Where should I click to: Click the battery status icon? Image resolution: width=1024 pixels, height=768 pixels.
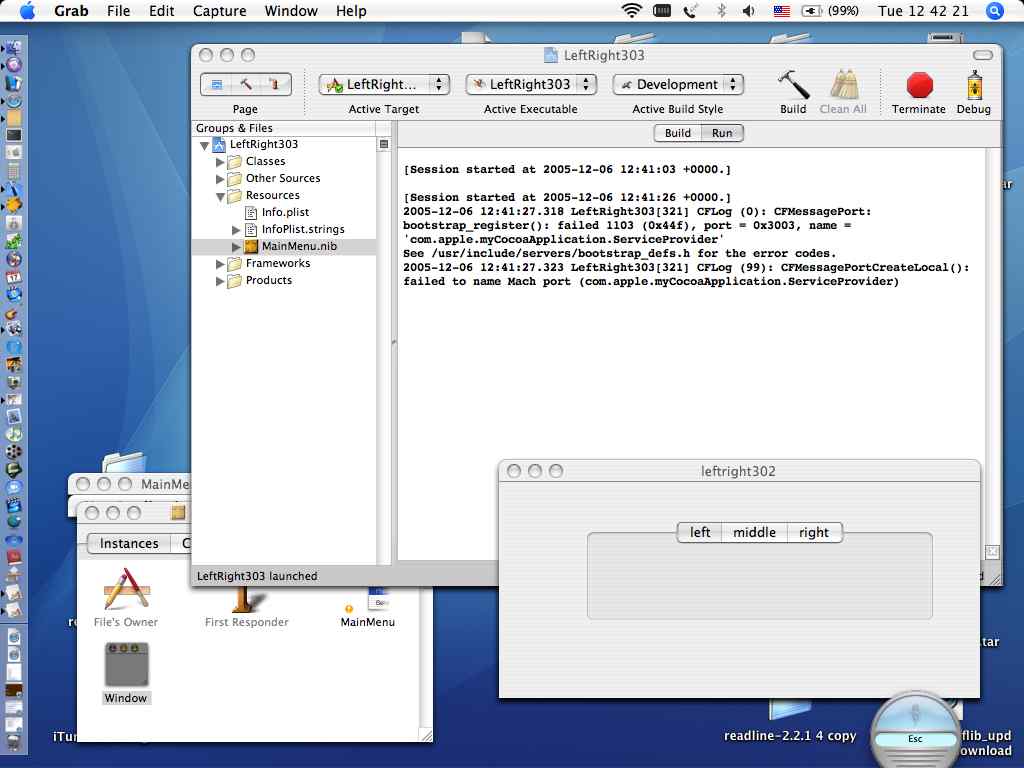click(811, 11)
